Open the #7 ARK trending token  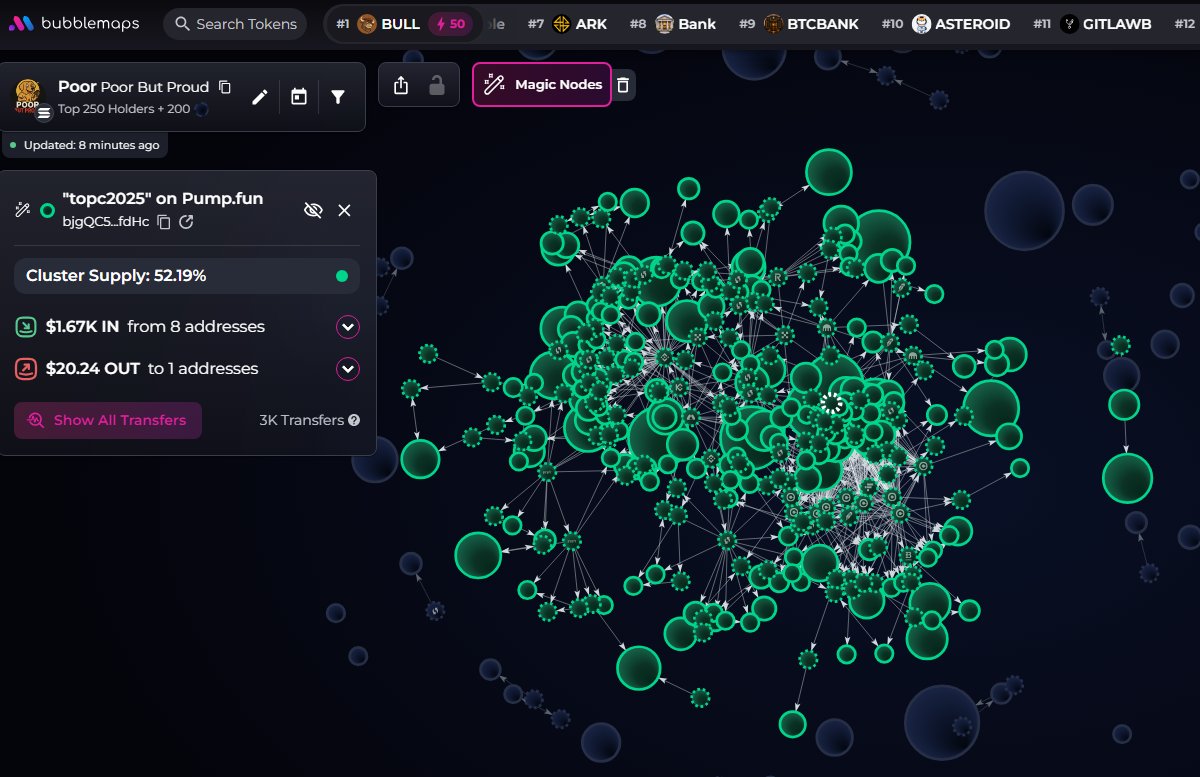point(567,24)
